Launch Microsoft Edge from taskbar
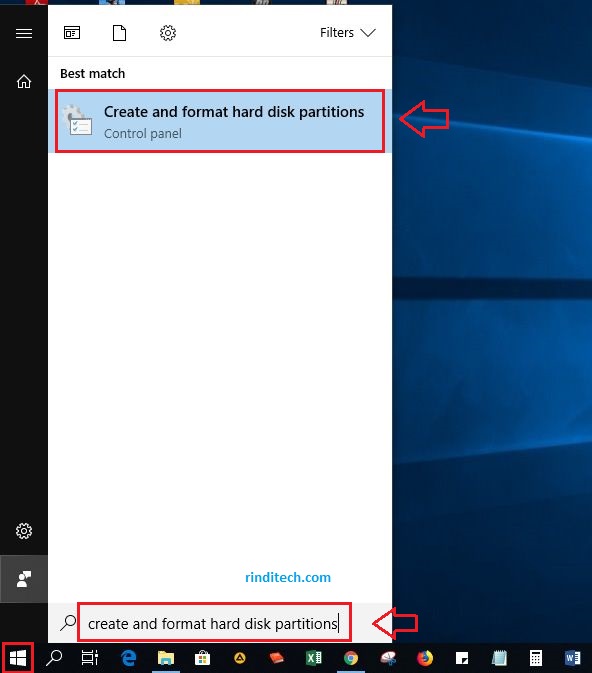 tap(128, 658)
